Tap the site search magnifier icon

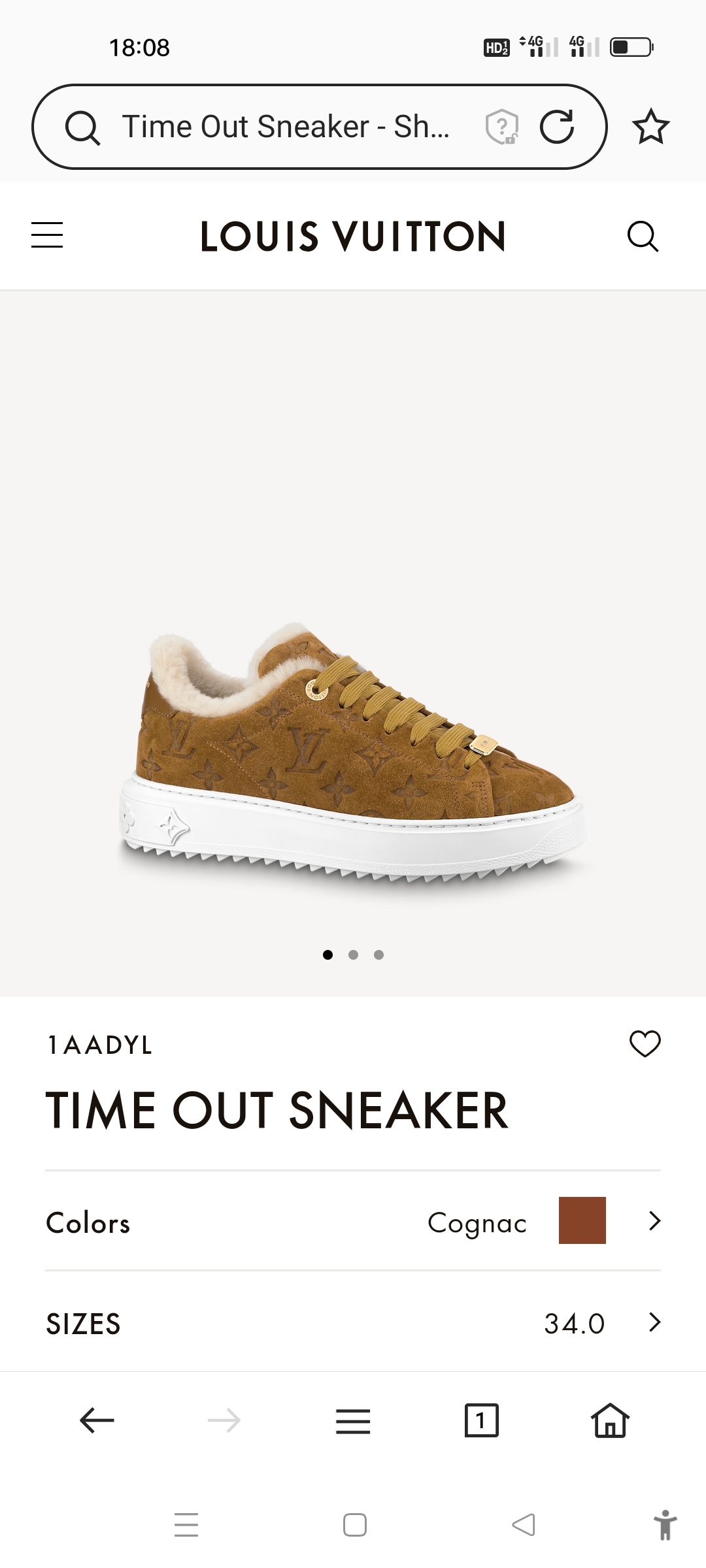tap(643, 236)
